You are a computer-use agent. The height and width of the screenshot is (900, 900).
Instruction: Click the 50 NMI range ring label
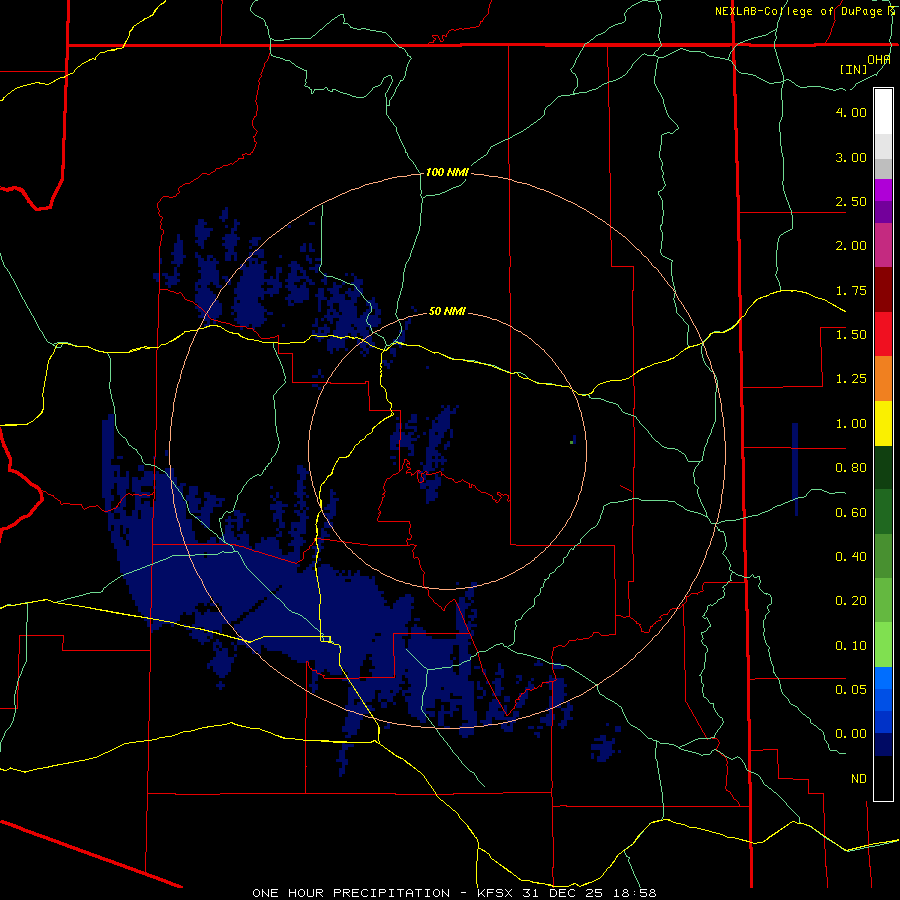click(x=447, y=312)
